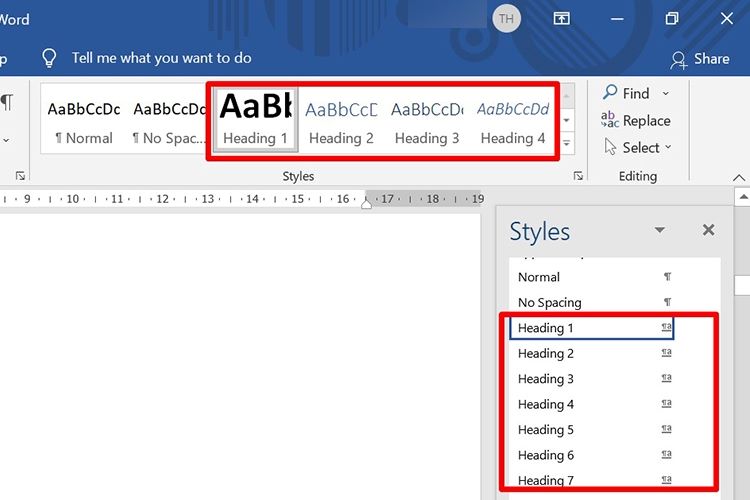Type in 'Tell me what you want to do'
This screenshot has height=500, width=750.
click(162, 58)
